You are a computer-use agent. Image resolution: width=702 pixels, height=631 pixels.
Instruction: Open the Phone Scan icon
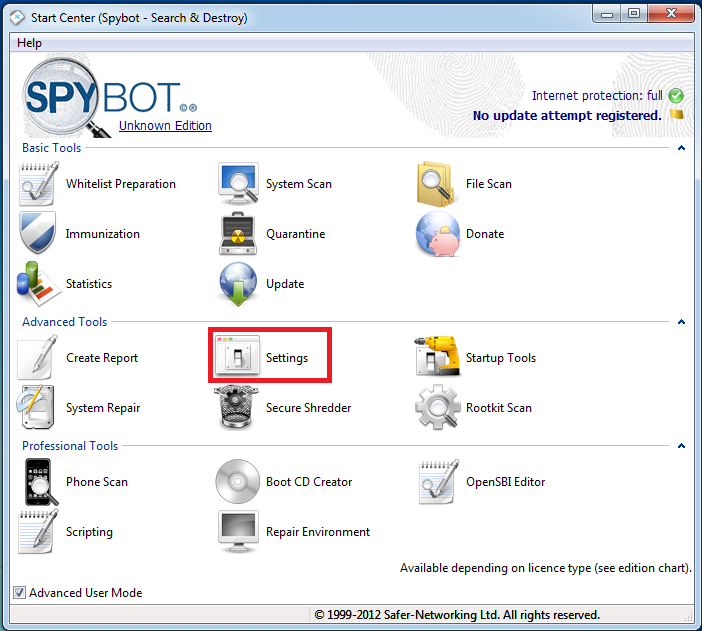pos(40,482)
